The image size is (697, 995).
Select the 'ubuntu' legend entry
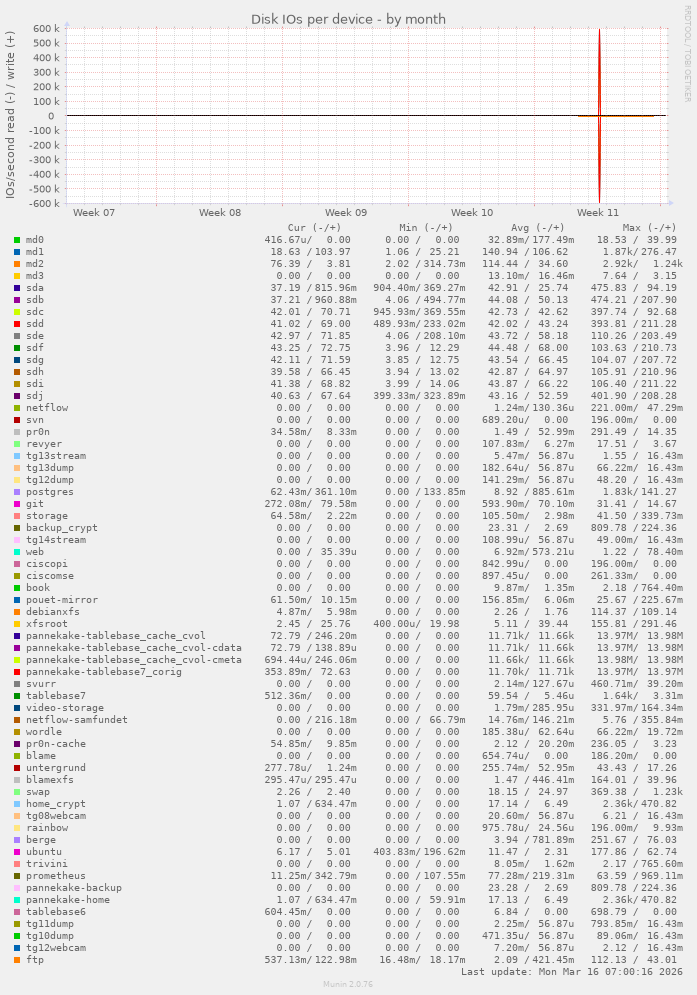pyautogui.click(x=44, y=852)
